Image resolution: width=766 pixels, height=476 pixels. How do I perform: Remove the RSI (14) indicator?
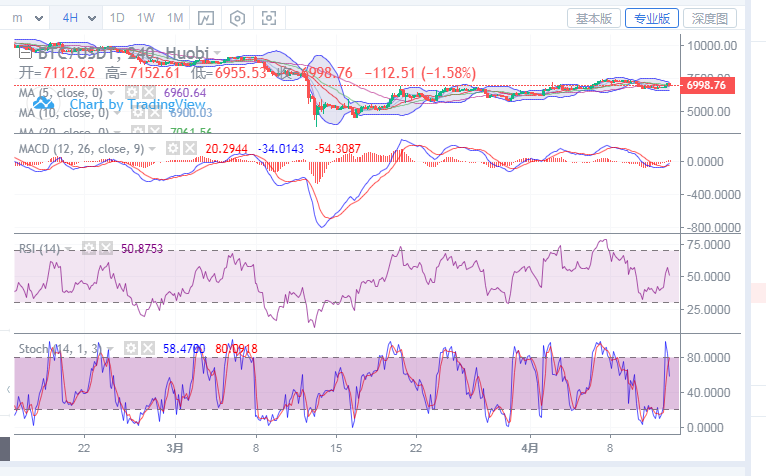coord(106,249)
